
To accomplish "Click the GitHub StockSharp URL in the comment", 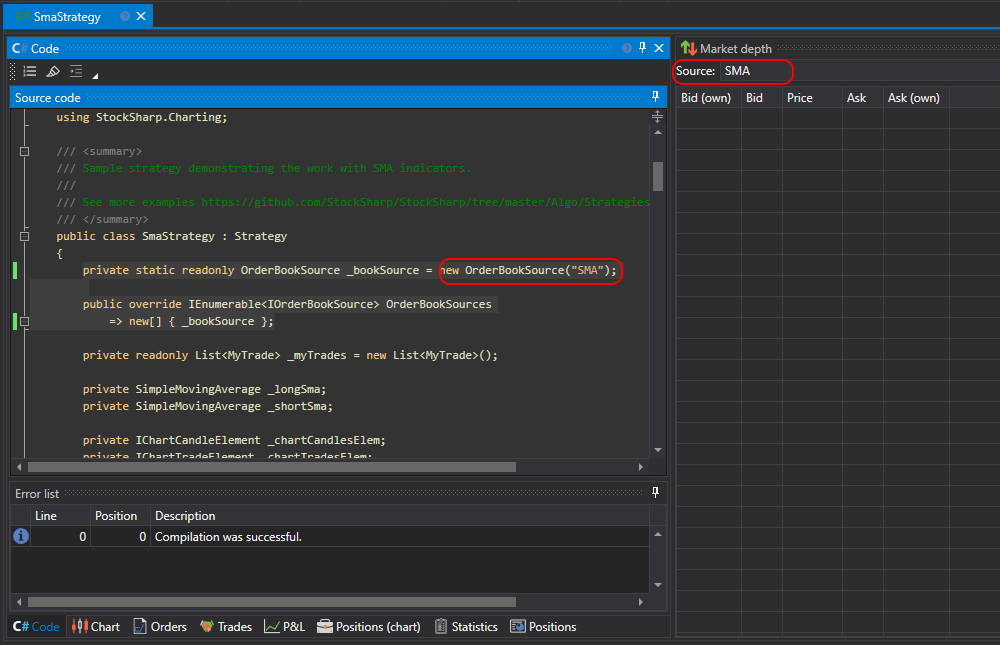I will point(425,202).
